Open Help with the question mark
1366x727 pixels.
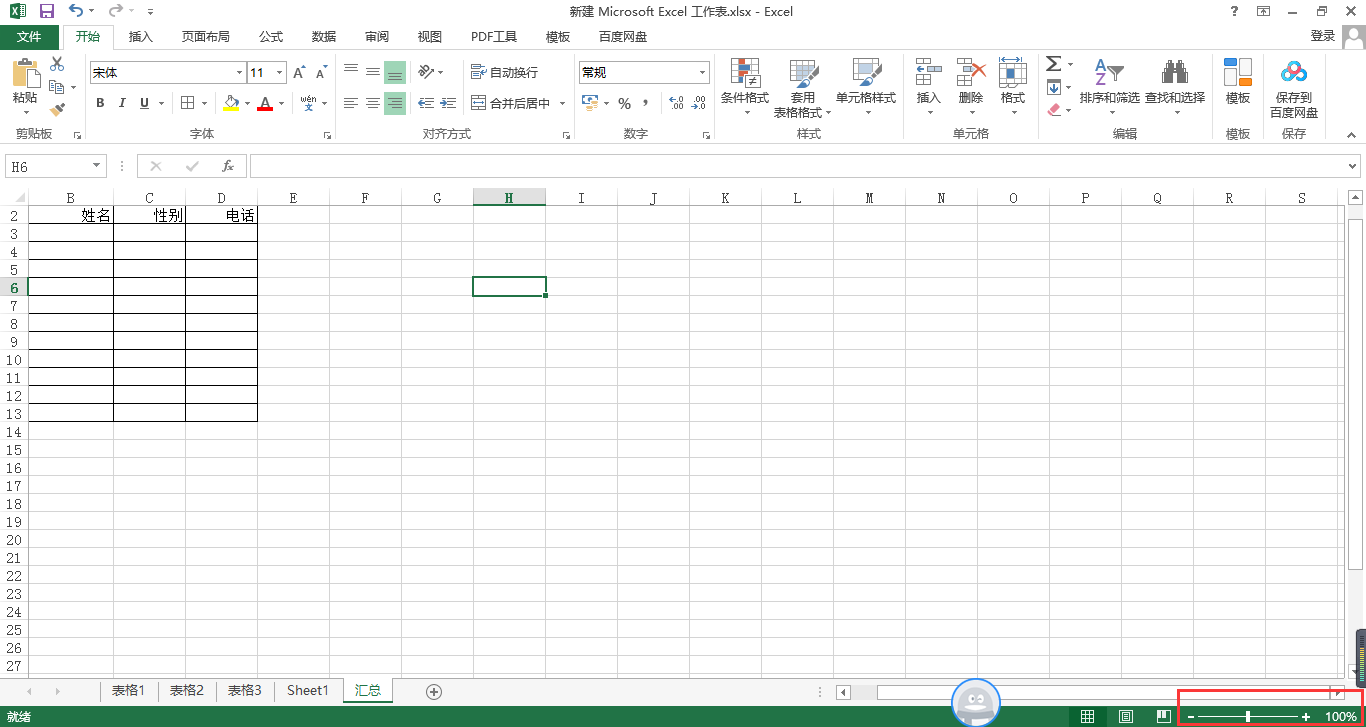point(1234,11)
